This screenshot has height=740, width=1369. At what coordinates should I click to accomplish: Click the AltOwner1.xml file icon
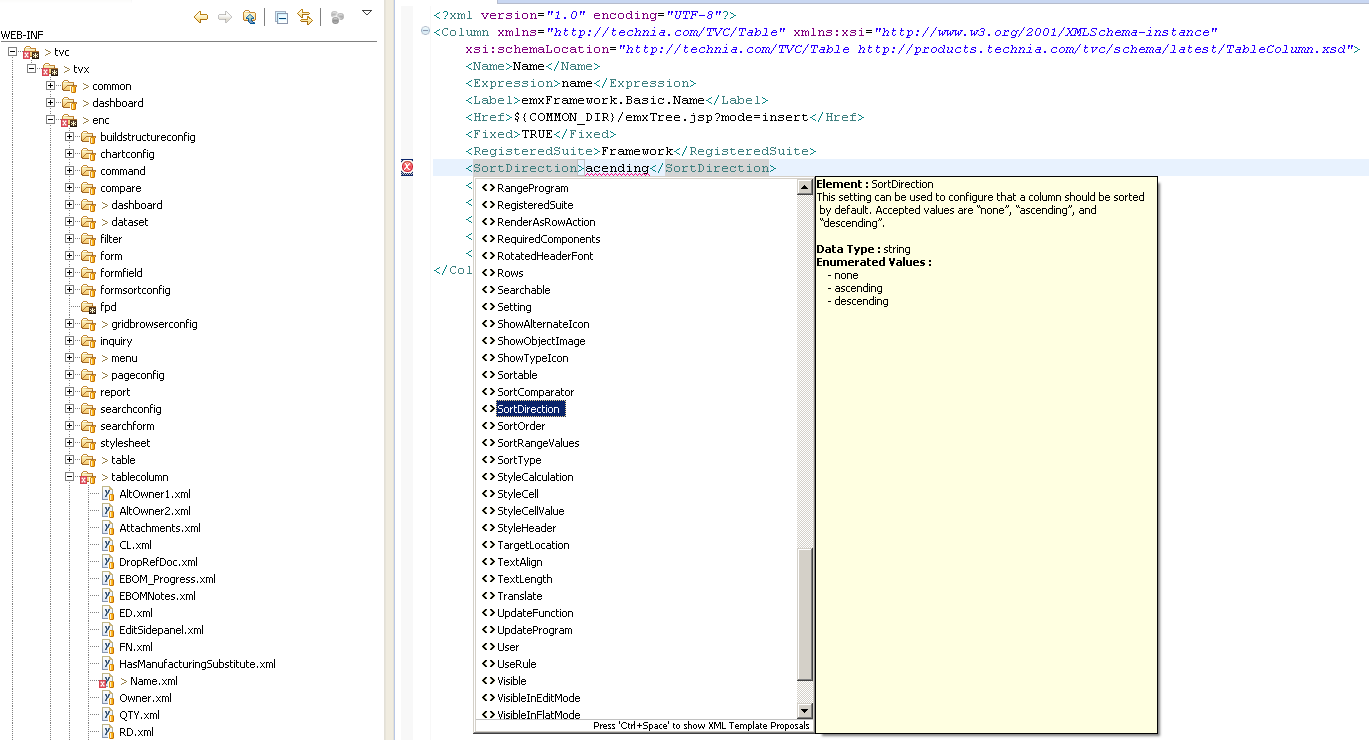pyautogui.click(x=108, y=494)
